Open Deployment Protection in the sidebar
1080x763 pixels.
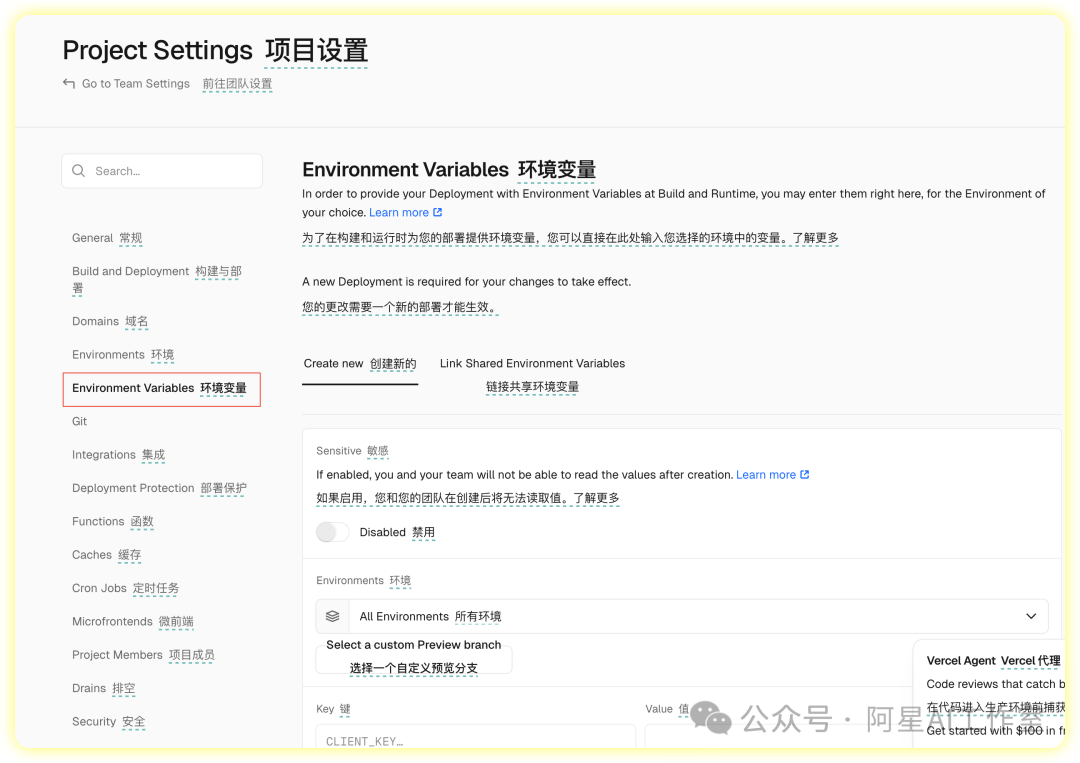pyautogui.click(x=159, y=488)
